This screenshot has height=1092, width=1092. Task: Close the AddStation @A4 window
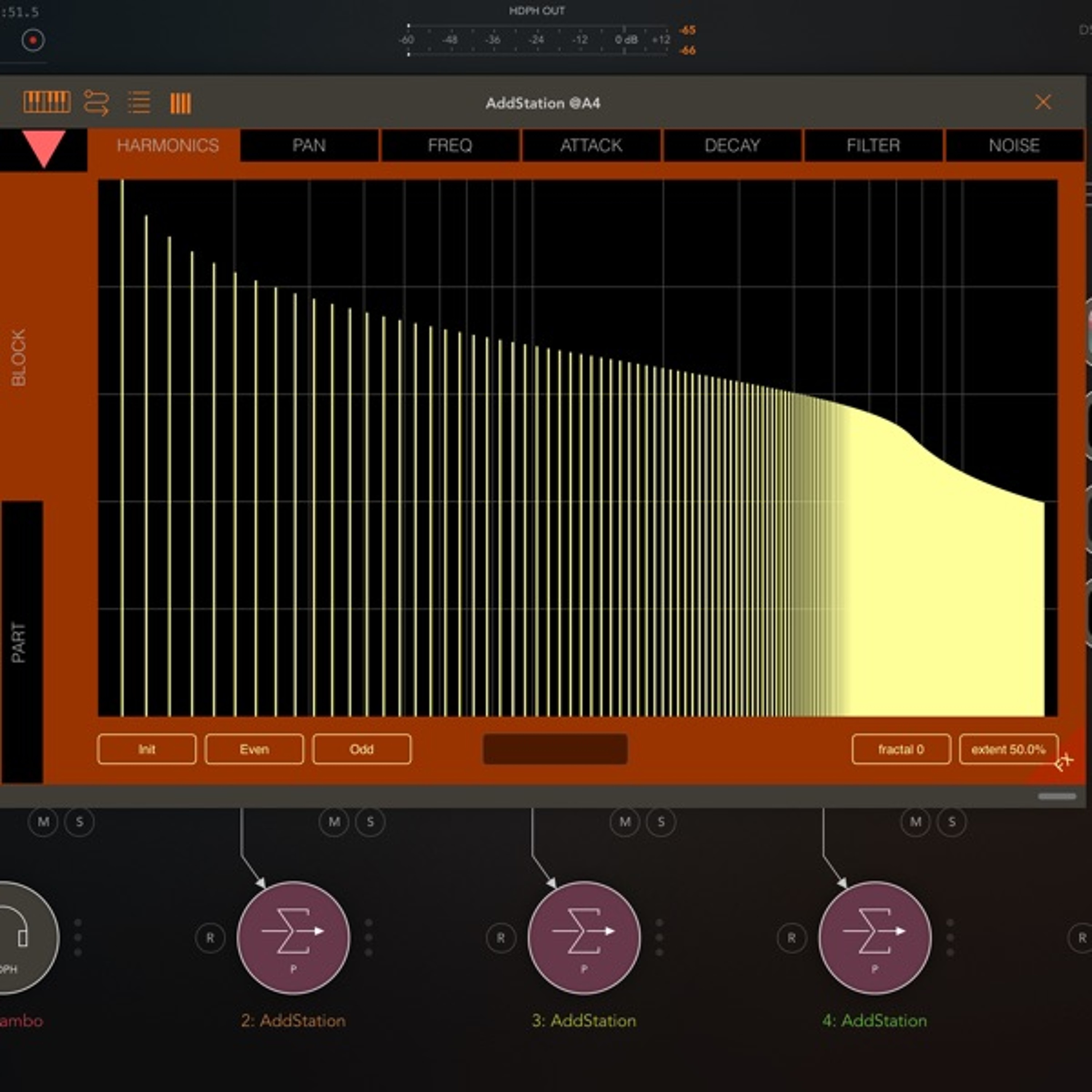(1043, 102)
